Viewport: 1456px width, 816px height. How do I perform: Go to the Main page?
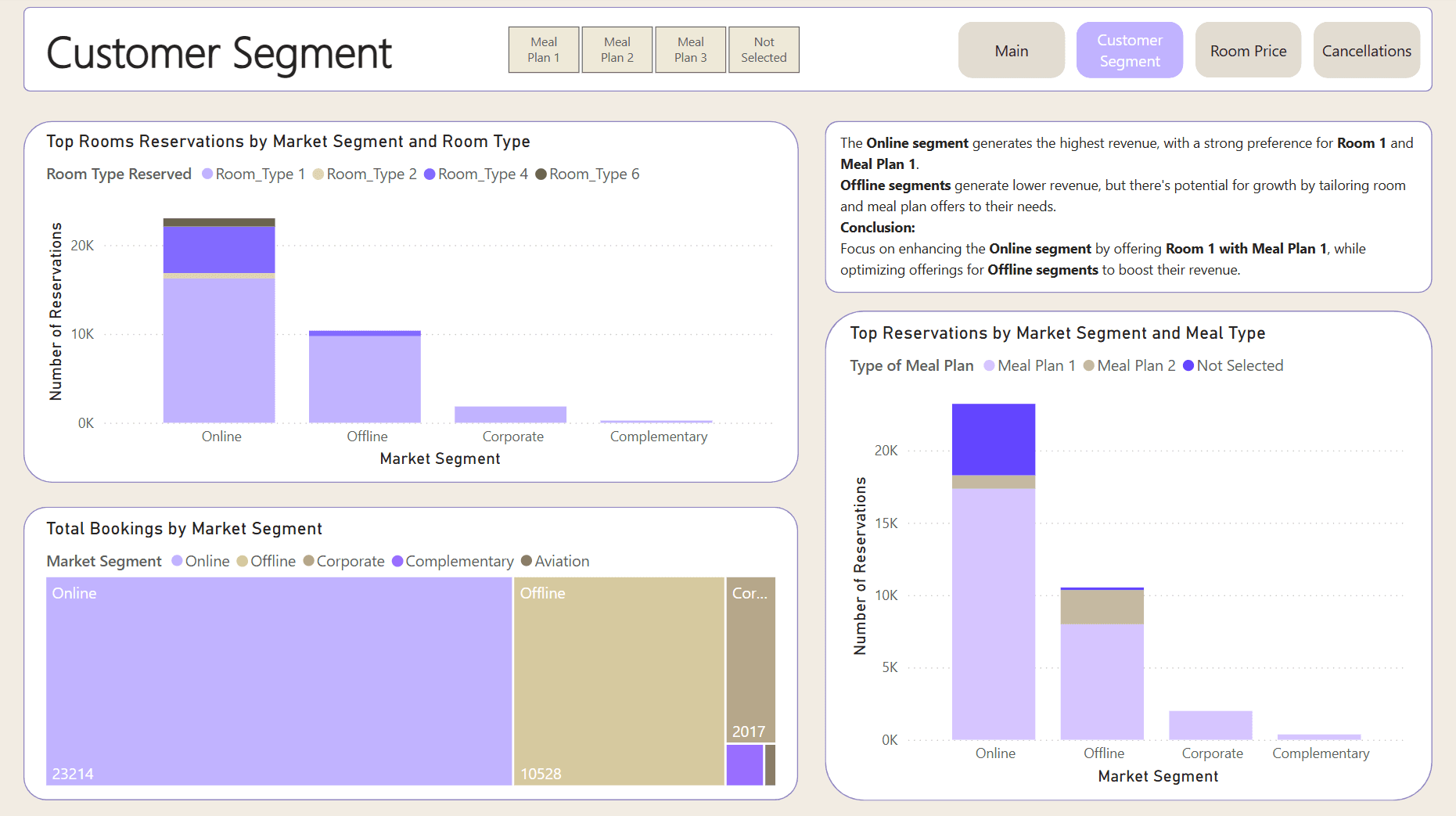[1011, 51]
